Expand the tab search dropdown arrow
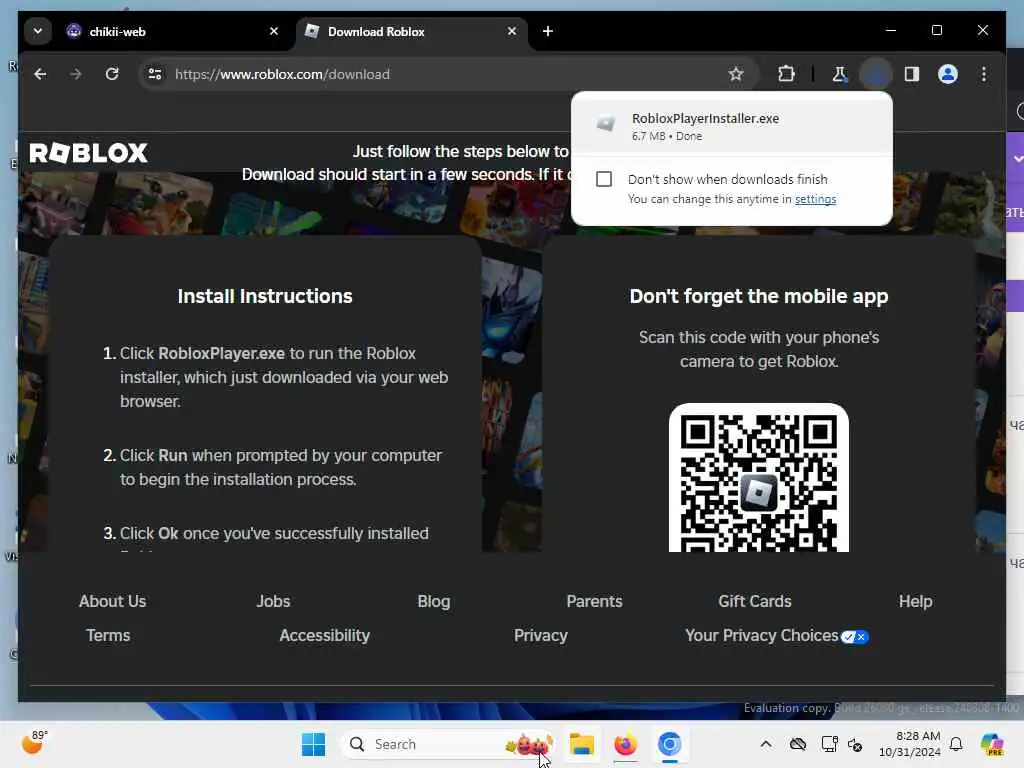Viewport: 1024px width, 768px height. [x=38, y=31]
